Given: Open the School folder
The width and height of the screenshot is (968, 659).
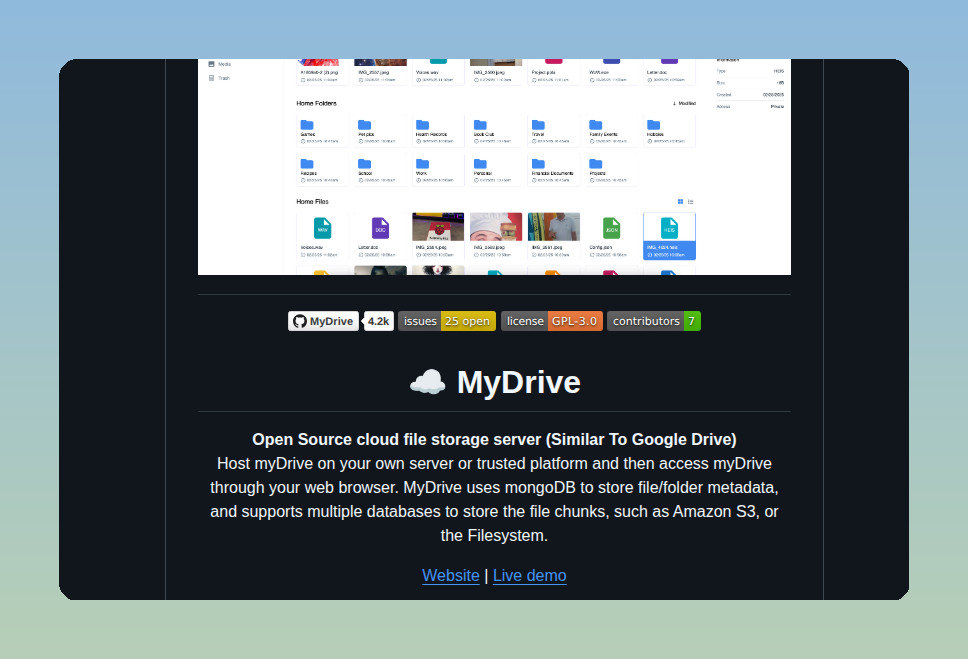Looking at the screenshot, I should [364, 164].
